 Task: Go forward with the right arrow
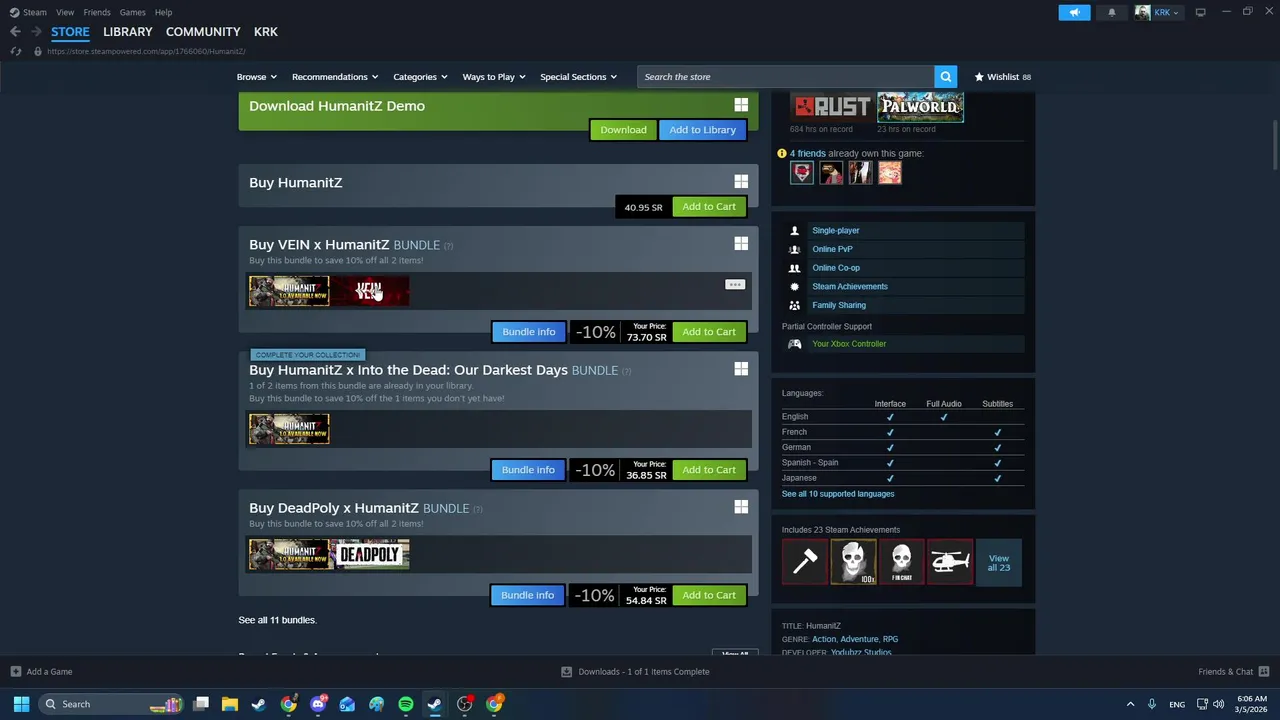[36, 32]
